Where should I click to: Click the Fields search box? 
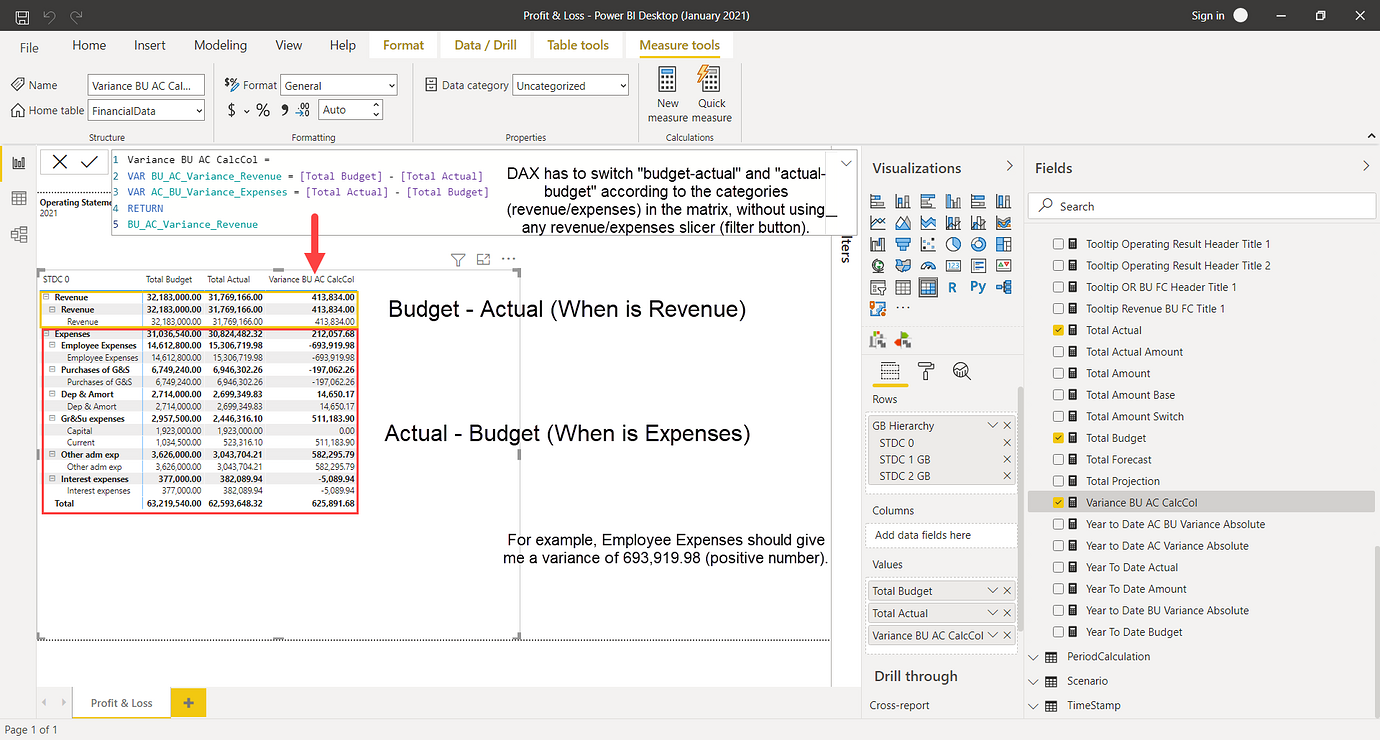point(1200,205)
